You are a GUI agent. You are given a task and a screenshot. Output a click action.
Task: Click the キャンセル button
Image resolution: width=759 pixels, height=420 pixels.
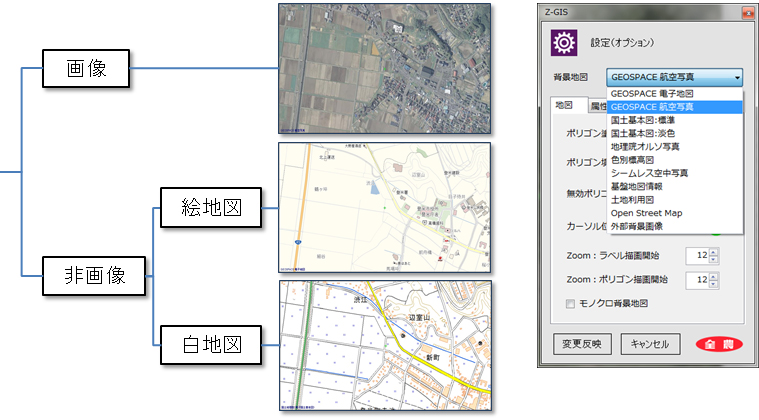pos(650,344)
